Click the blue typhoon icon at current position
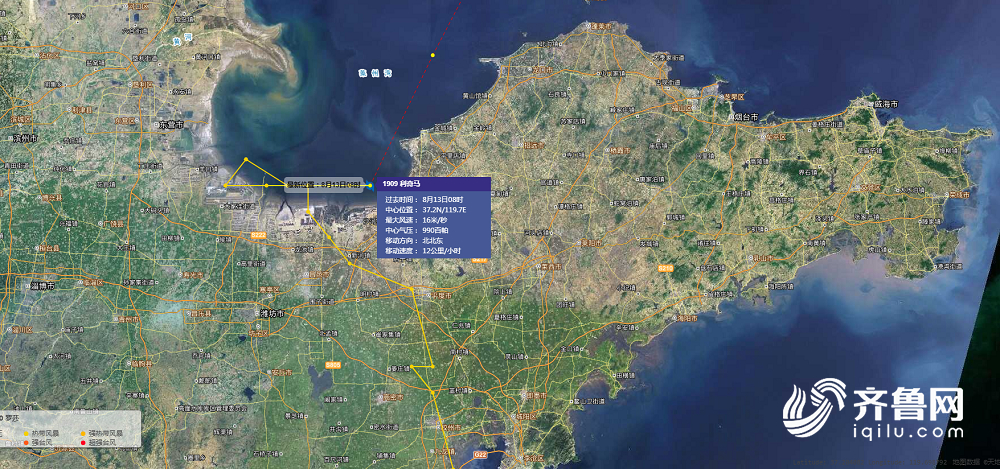The image size is (1000, 469). click(369, 185)
